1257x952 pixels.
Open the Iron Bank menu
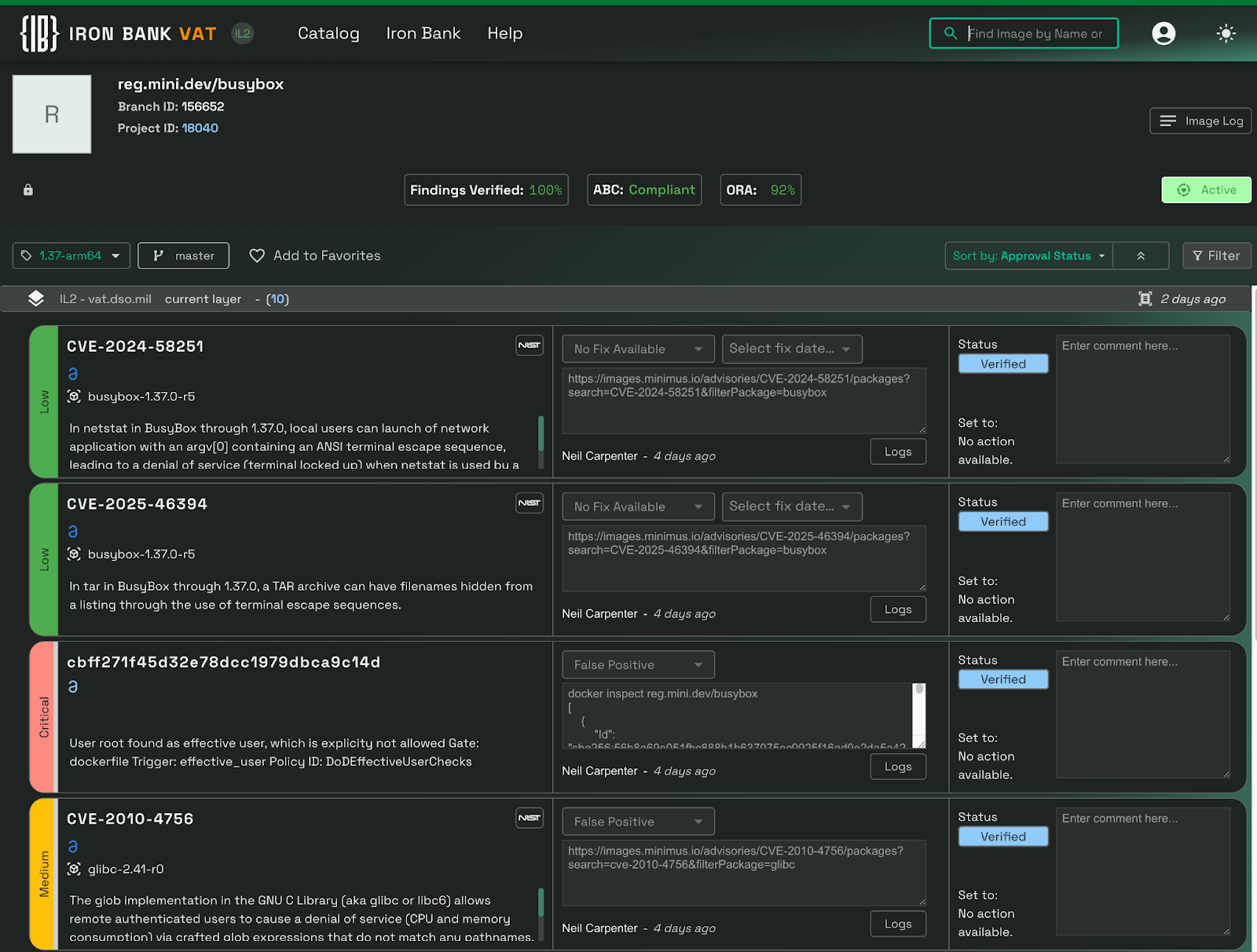point(423,33)
